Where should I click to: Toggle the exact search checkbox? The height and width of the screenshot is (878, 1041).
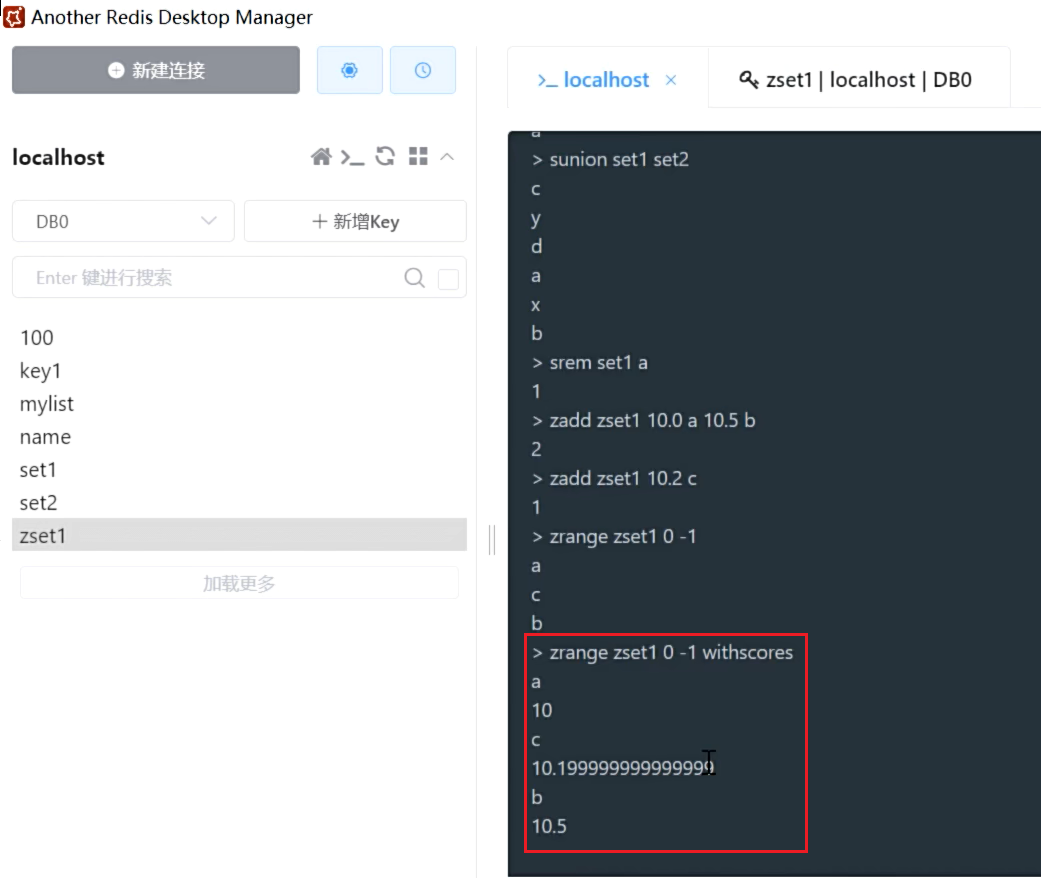(449, 279)
